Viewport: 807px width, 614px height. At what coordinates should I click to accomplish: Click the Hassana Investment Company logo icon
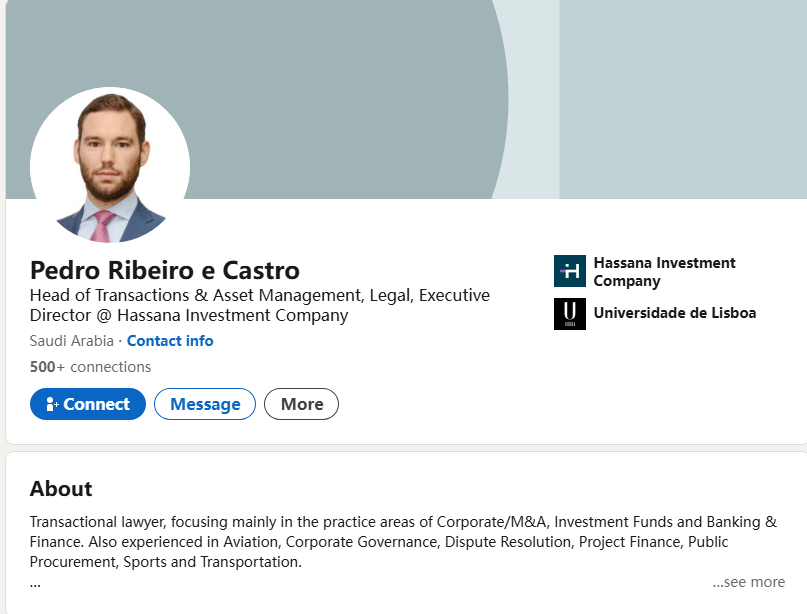pos(570,271)
